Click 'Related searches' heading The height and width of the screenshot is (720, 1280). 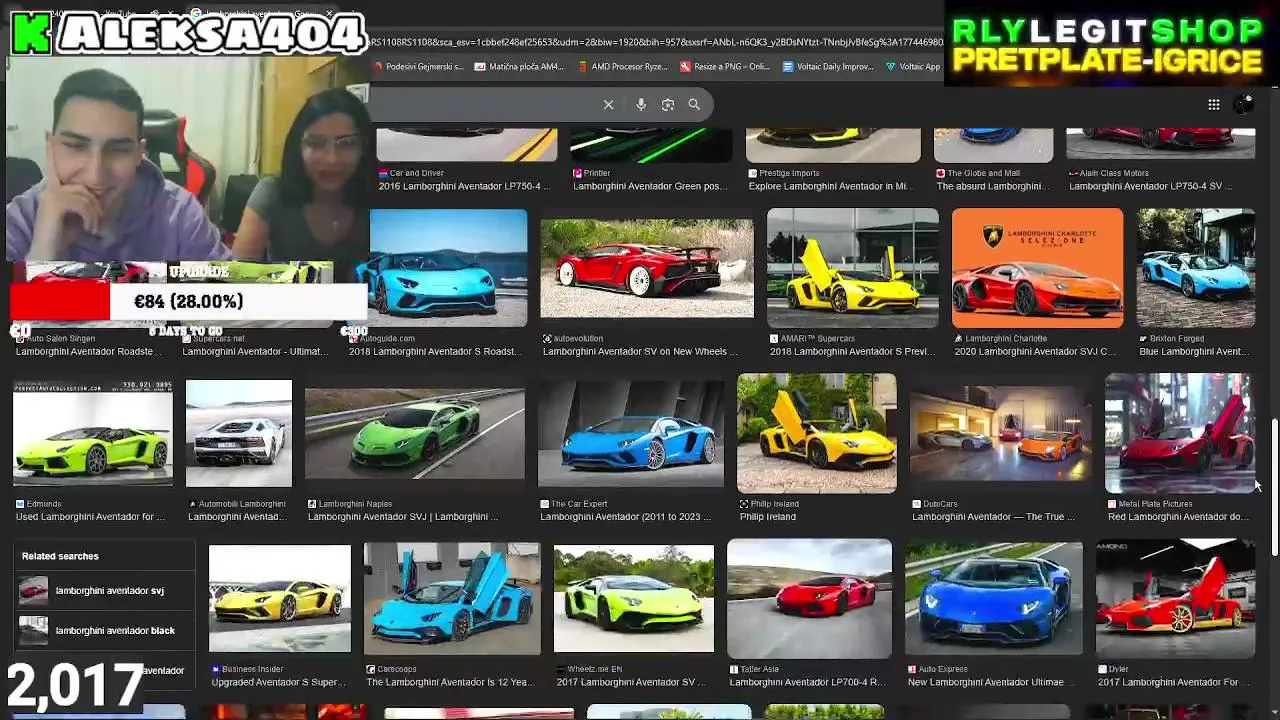coord(60,556)
